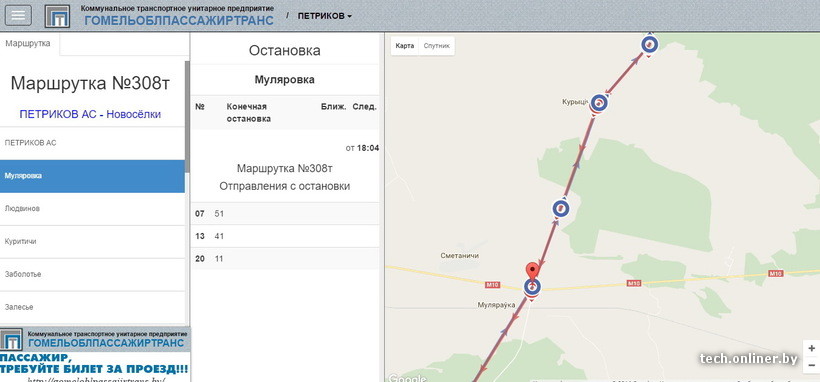Click the Google logo on the map
The image size is (820, 382).
pyautogui.click(x=407, y=378)
